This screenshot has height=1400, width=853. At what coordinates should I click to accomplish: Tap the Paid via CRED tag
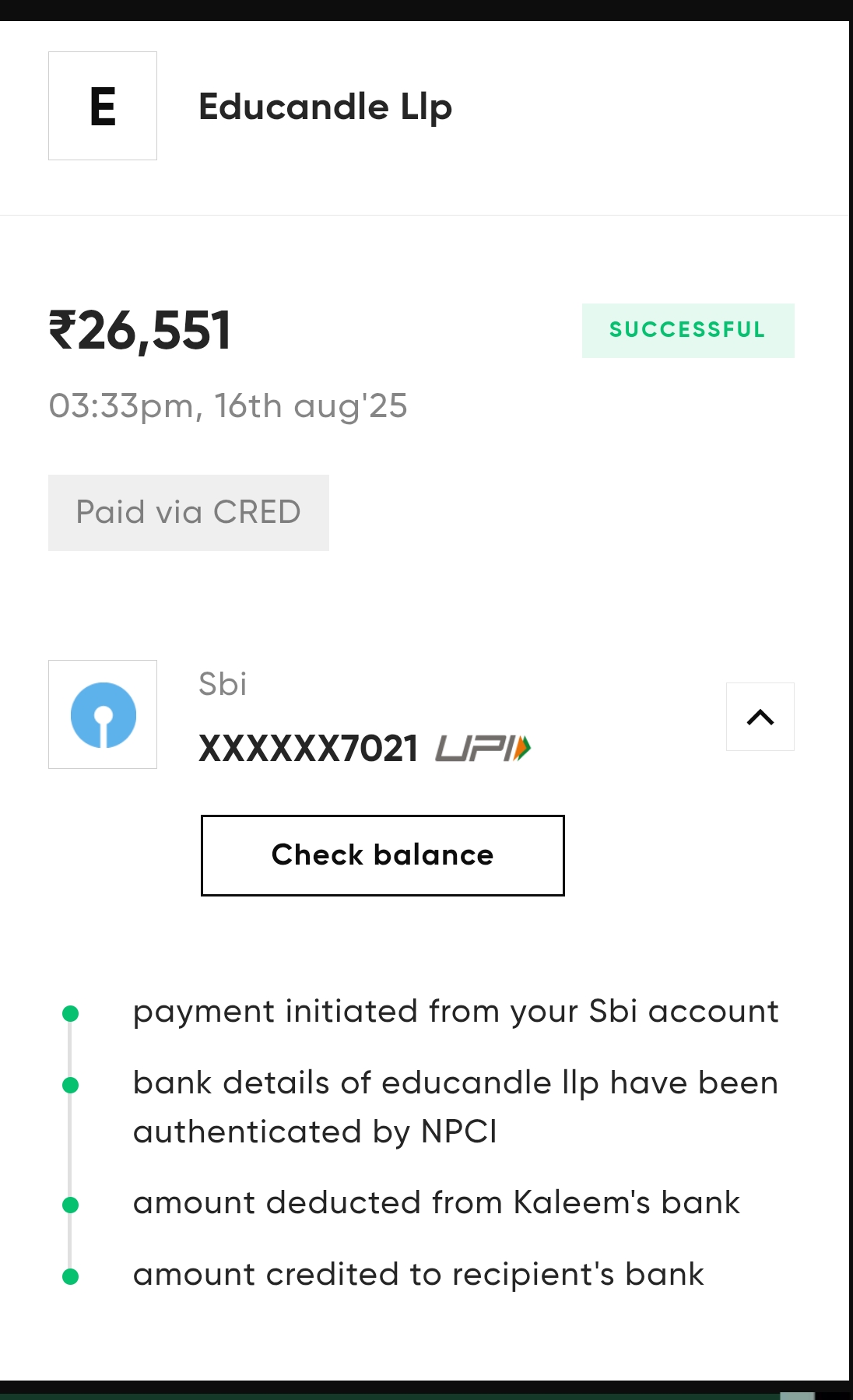188,512
